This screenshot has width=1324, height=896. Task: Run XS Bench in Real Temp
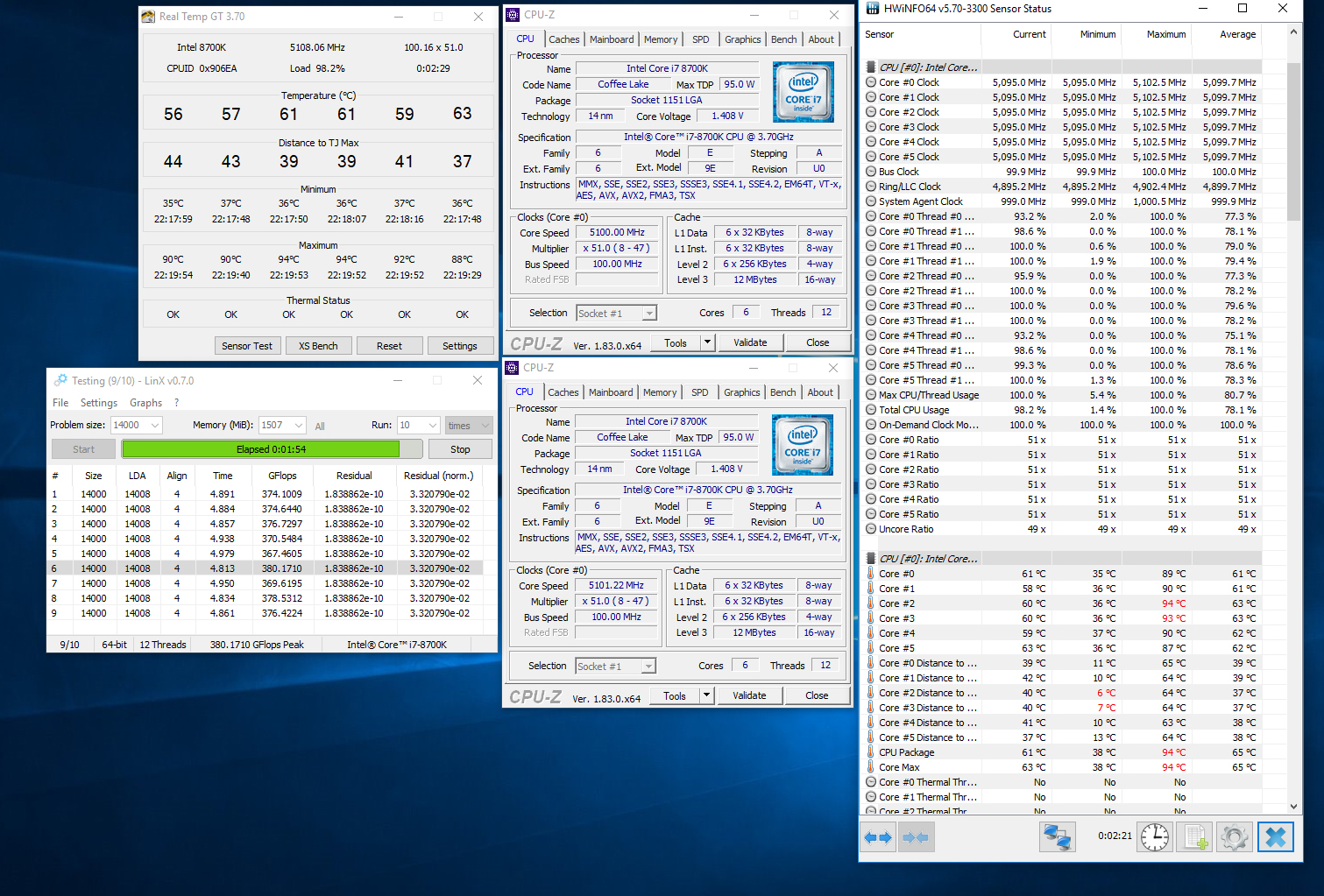[x=318, y=346]
